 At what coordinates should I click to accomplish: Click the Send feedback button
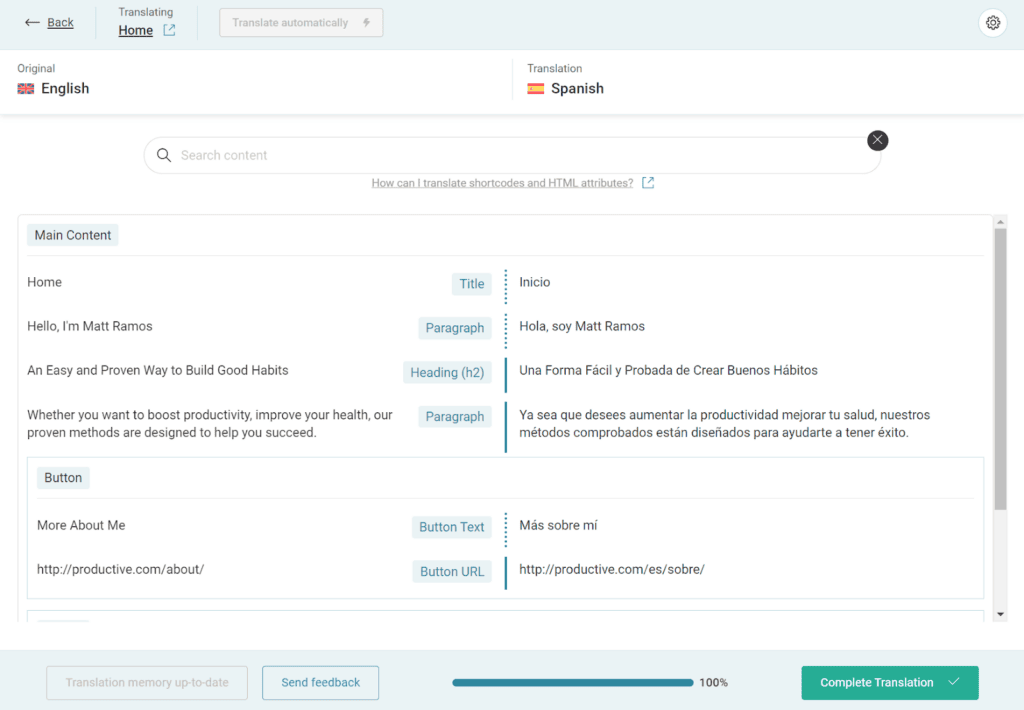320,682
